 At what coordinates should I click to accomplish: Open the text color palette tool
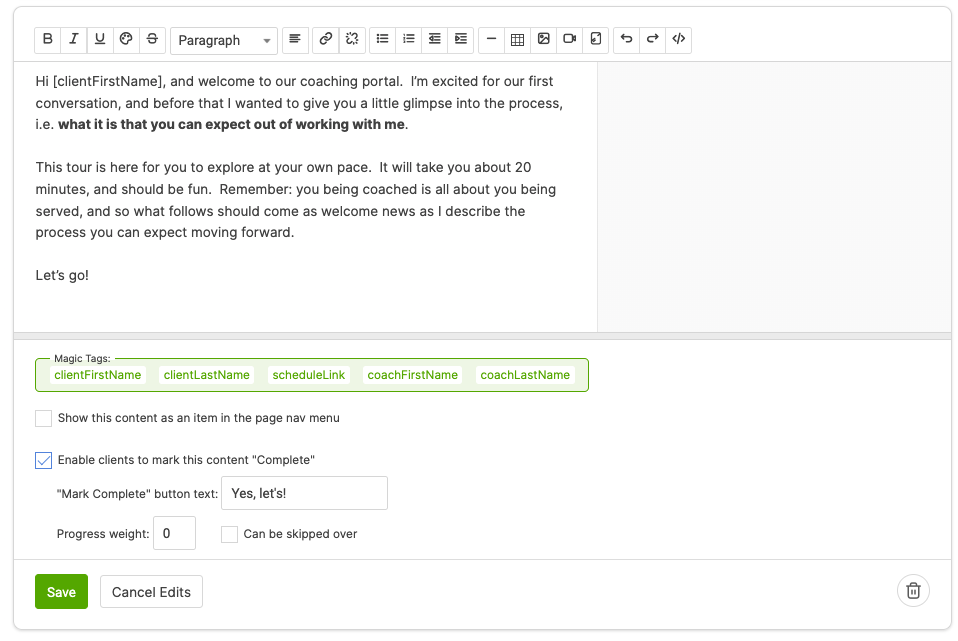[x=126, y=39]
